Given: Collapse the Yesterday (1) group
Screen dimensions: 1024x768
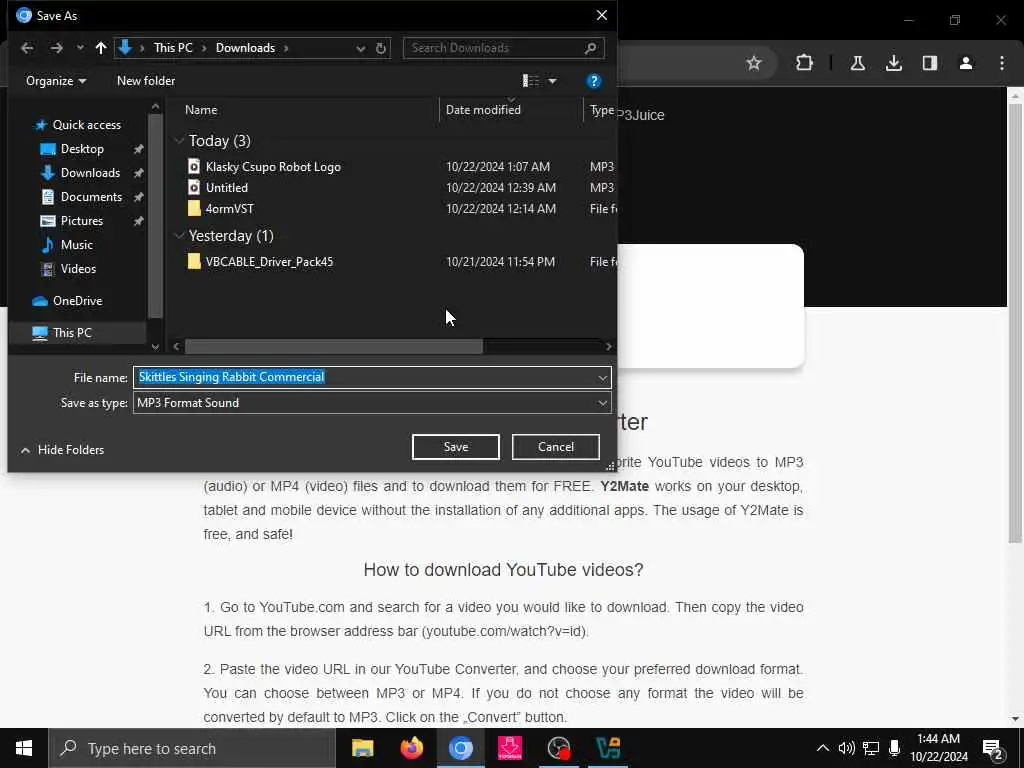Looking at the screenshot, I should point(179,236).
